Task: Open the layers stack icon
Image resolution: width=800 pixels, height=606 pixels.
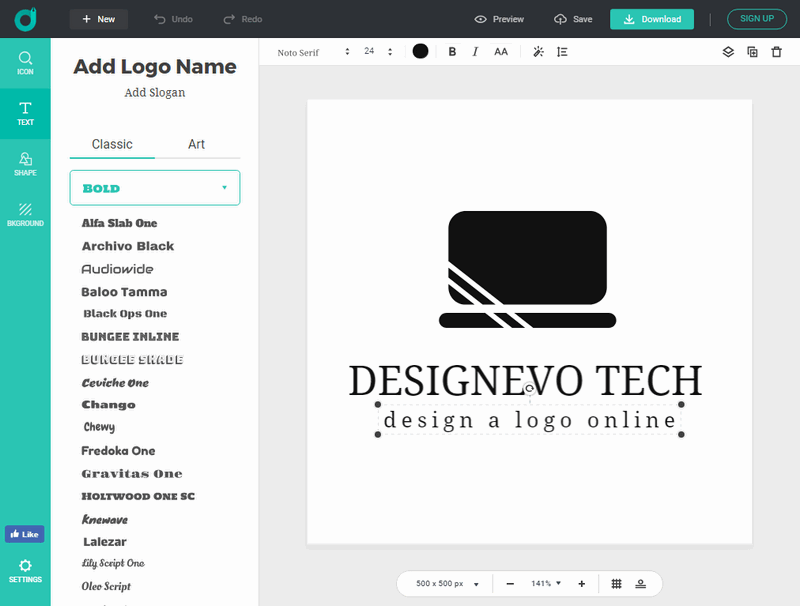Action: [728, 51]
